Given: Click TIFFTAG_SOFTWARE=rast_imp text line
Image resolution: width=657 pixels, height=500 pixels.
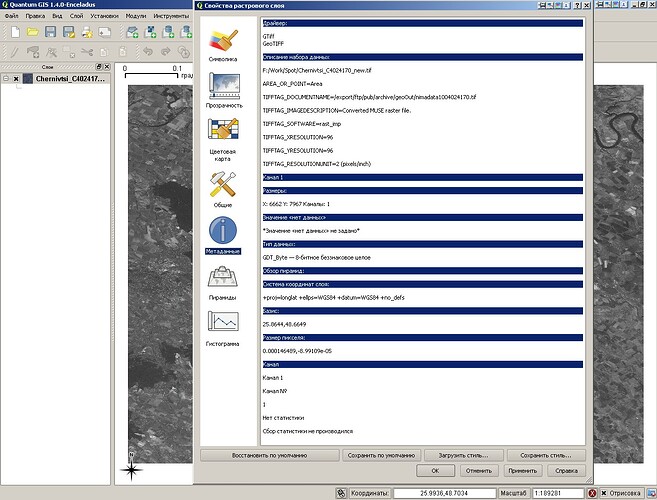Looking at the screenshot, I should (x=302, y=124).
